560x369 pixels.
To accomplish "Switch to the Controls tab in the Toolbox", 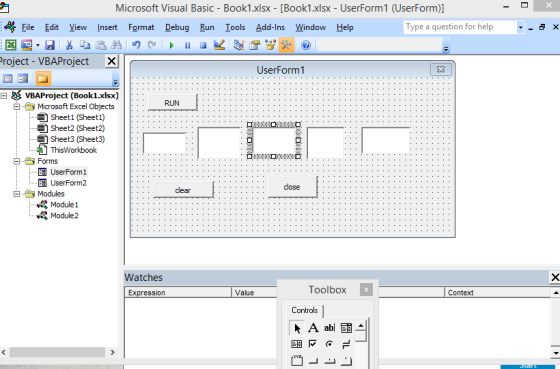I will pyautogui.click(x=305, y=310).
